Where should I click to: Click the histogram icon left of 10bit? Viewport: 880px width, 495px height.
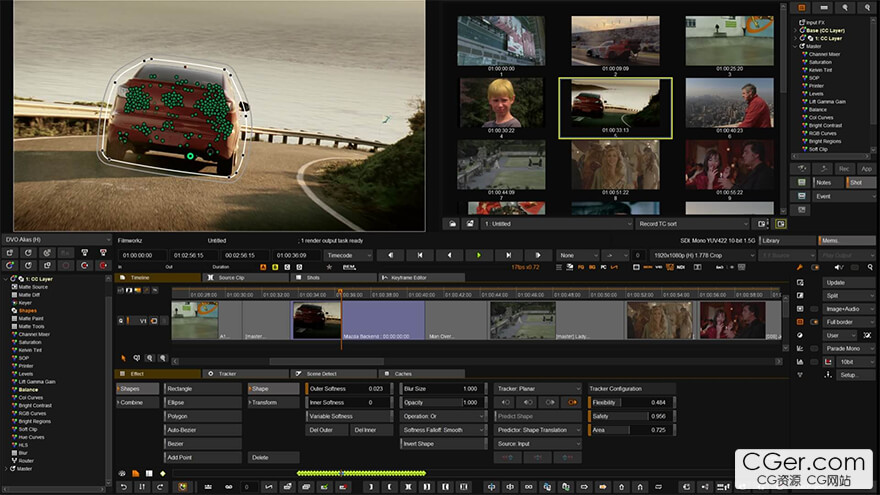(x=800, y=362)
